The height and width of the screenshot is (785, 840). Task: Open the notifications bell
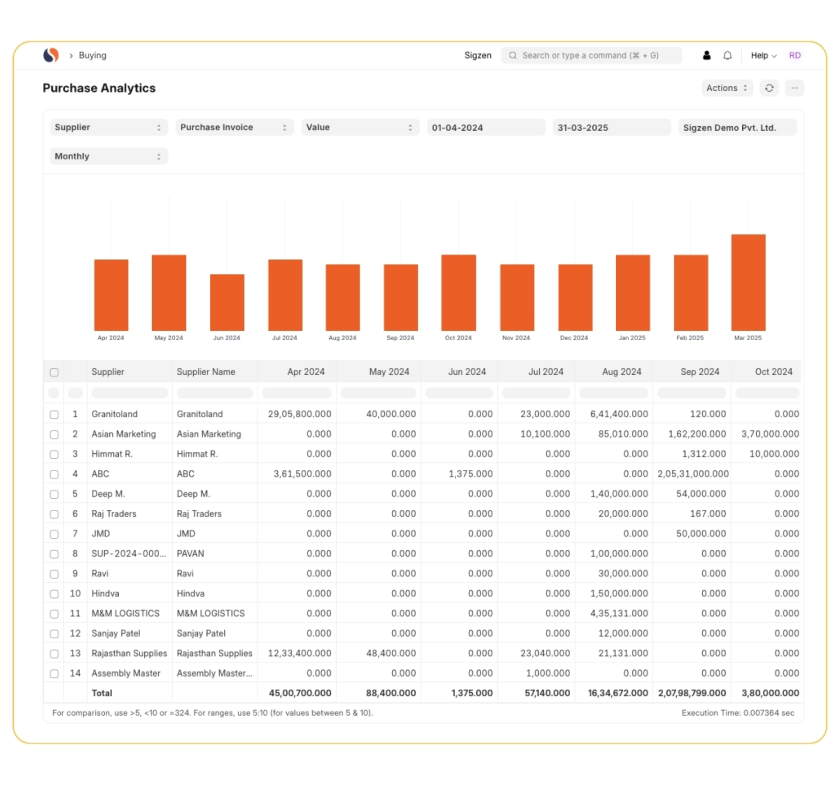click(728, 56)
